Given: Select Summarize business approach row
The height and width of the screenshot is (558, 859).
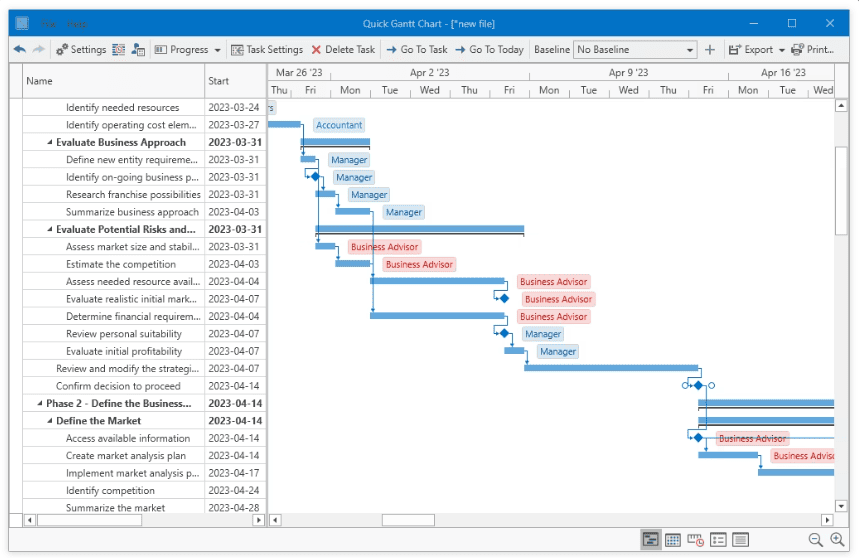Looking at the screenshot, I should click(144, 212).
